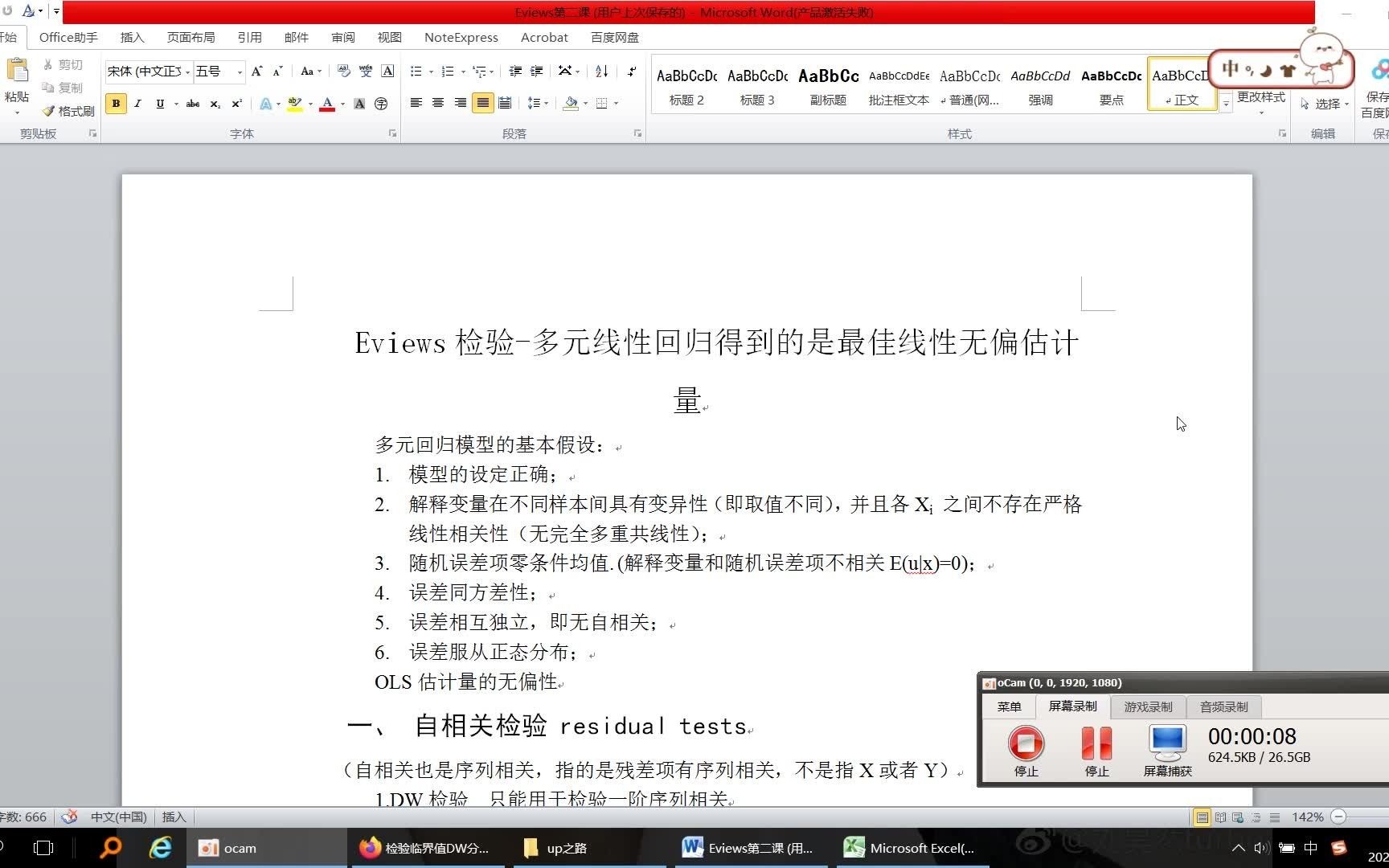
Task: Open the NoteExpress menu tab
Action: coord(461,37)
